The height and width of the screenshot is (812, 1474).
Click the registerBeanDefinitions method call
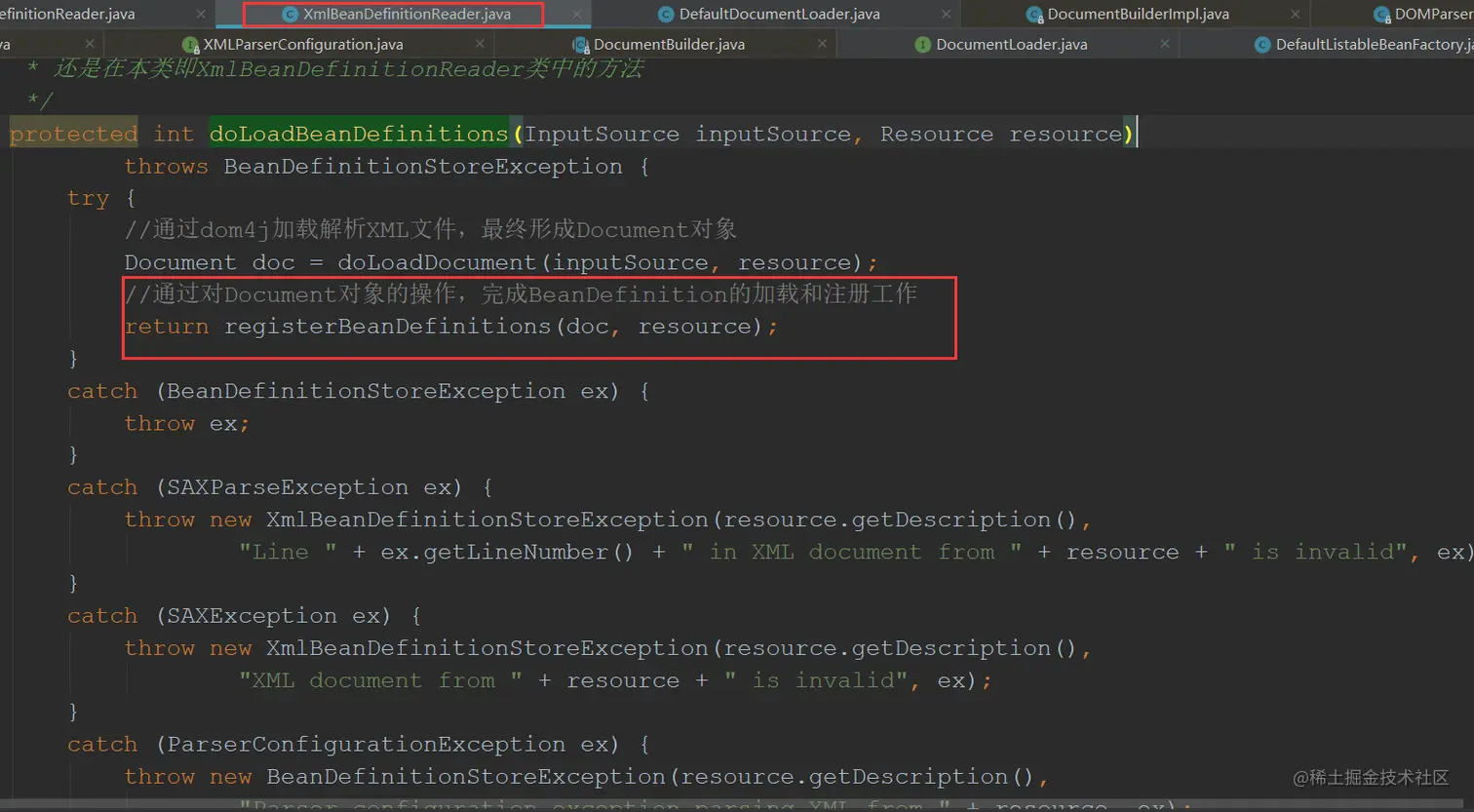click(388, 327)
